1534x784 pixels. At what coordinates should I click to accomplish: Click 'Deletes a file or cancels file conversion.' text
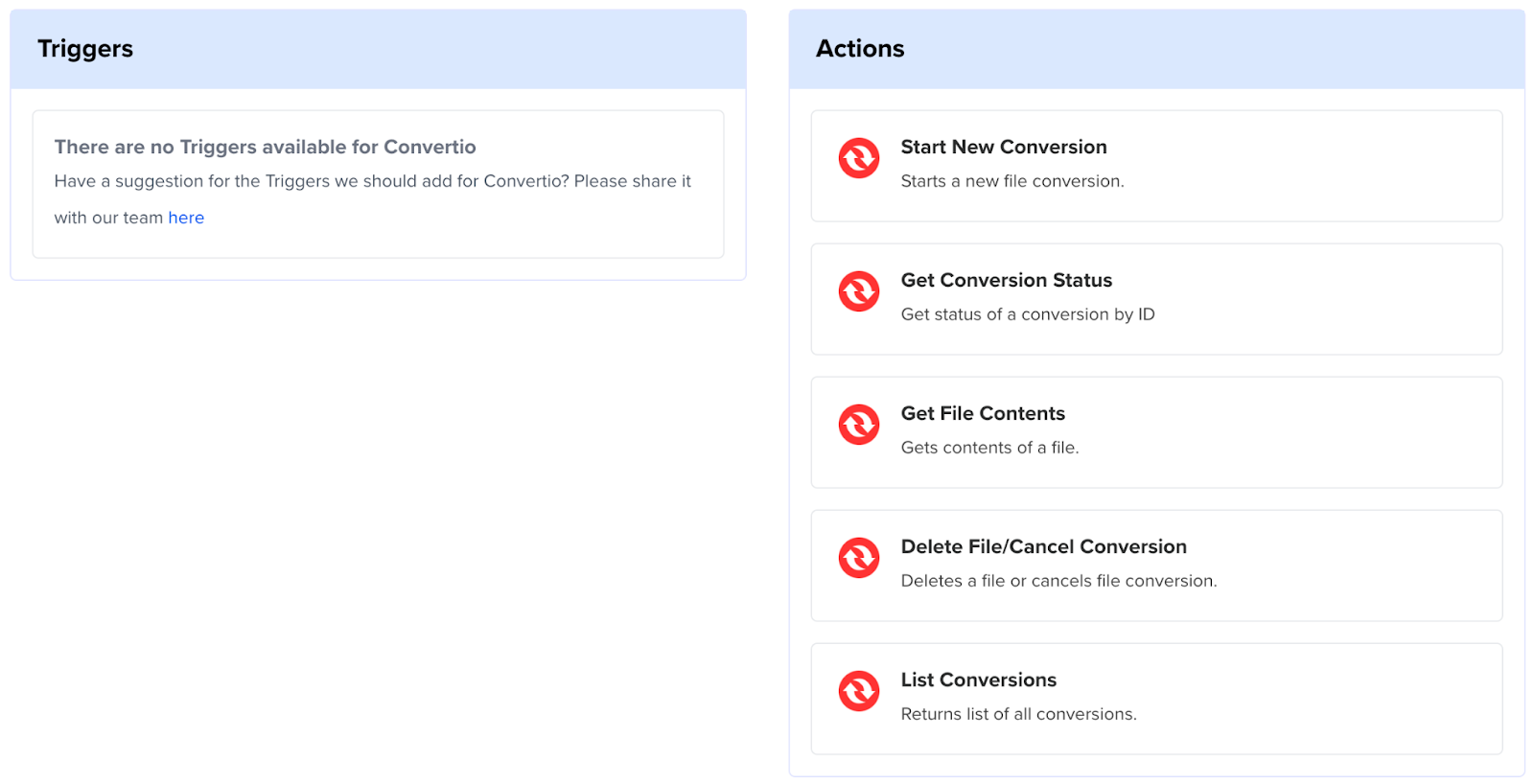(x=1059, y=581)
